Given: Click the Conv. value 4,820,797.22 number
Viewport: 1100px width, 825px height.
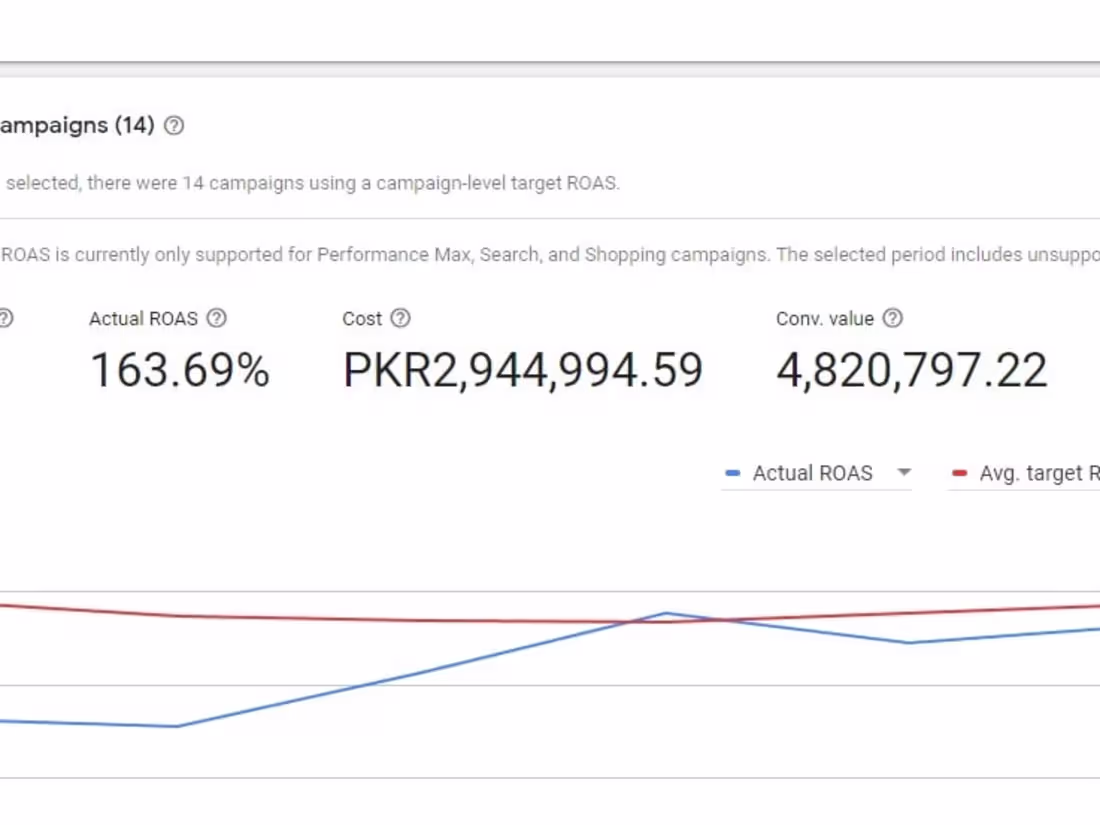Looking at the screenshot, I should pos(911,370).
